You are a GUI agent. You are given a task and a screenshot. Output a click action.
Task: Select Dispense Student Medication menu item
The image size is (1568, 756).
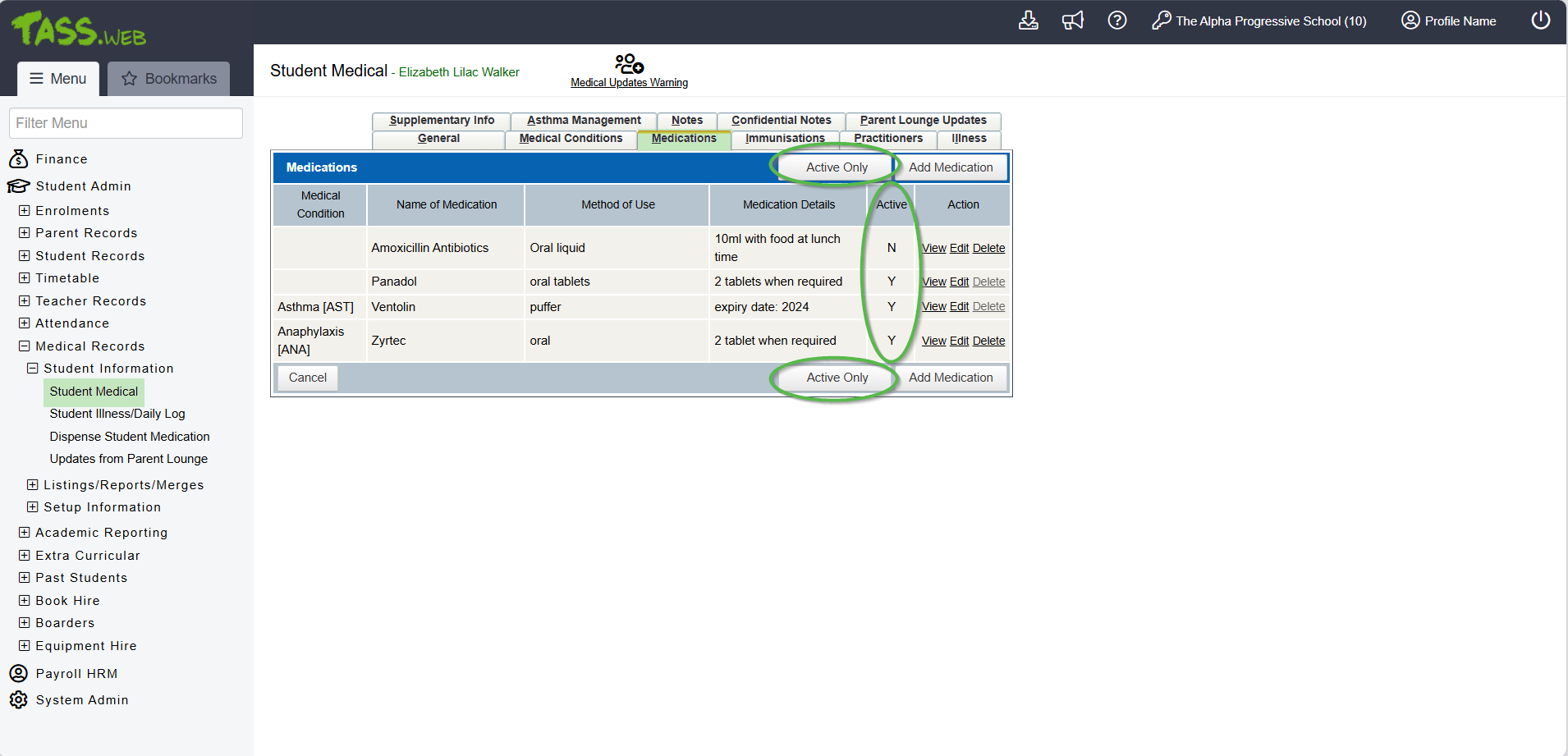129,437
